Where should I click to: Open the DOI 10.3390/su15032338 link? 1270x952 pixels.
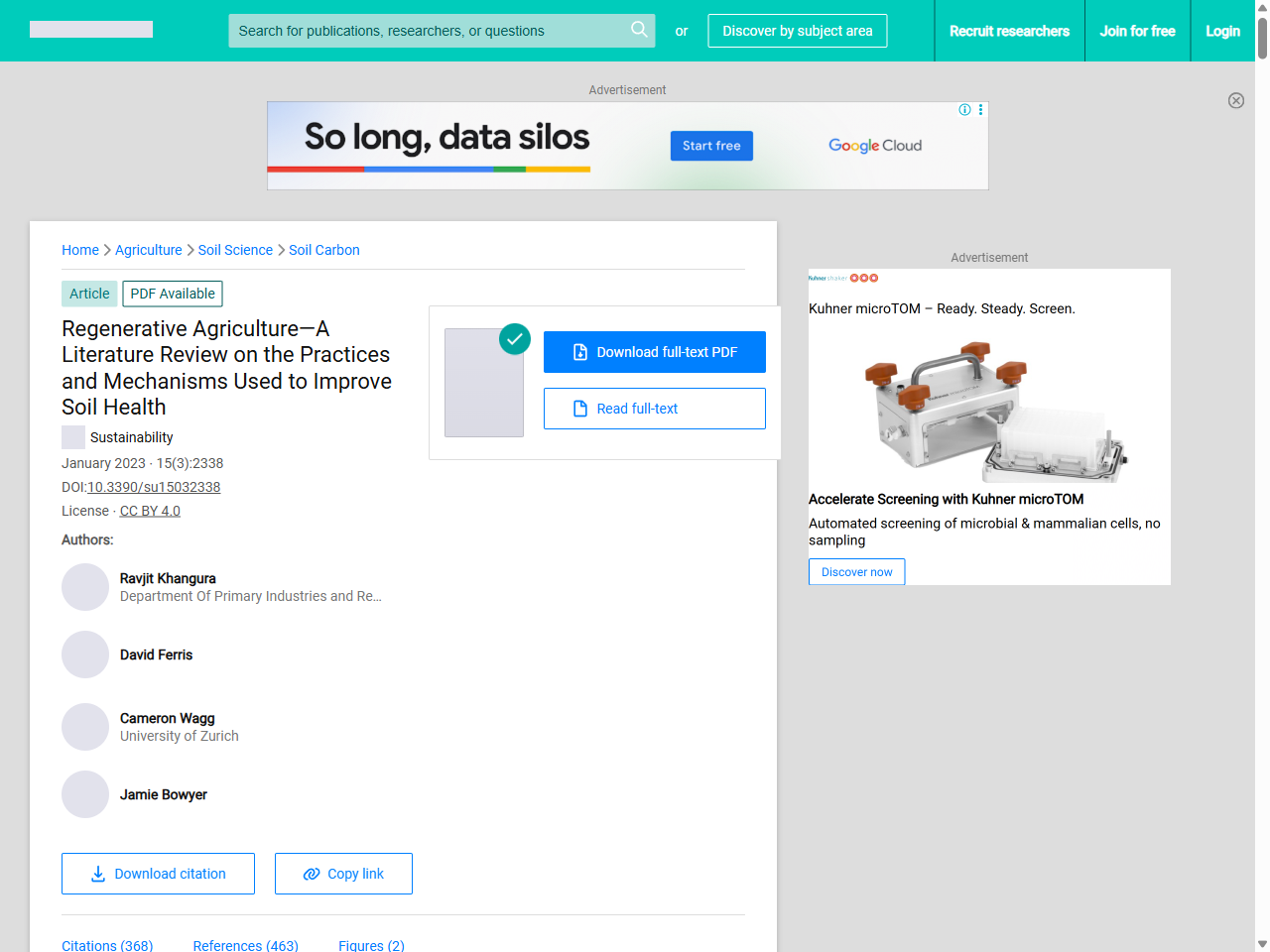pyautogui.click(x=154, y=487)
